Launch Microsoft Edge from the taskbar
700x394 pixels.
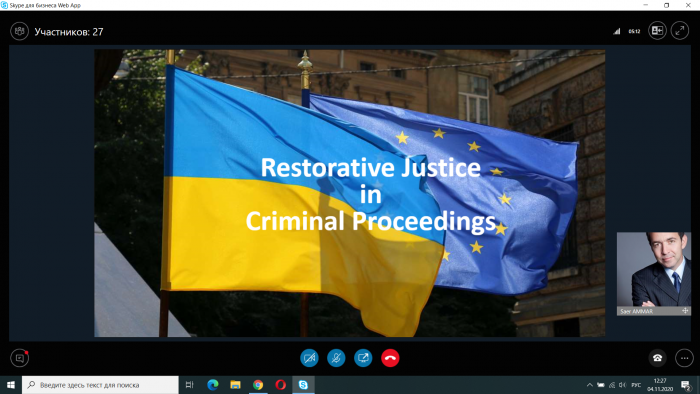coord(213,385)
